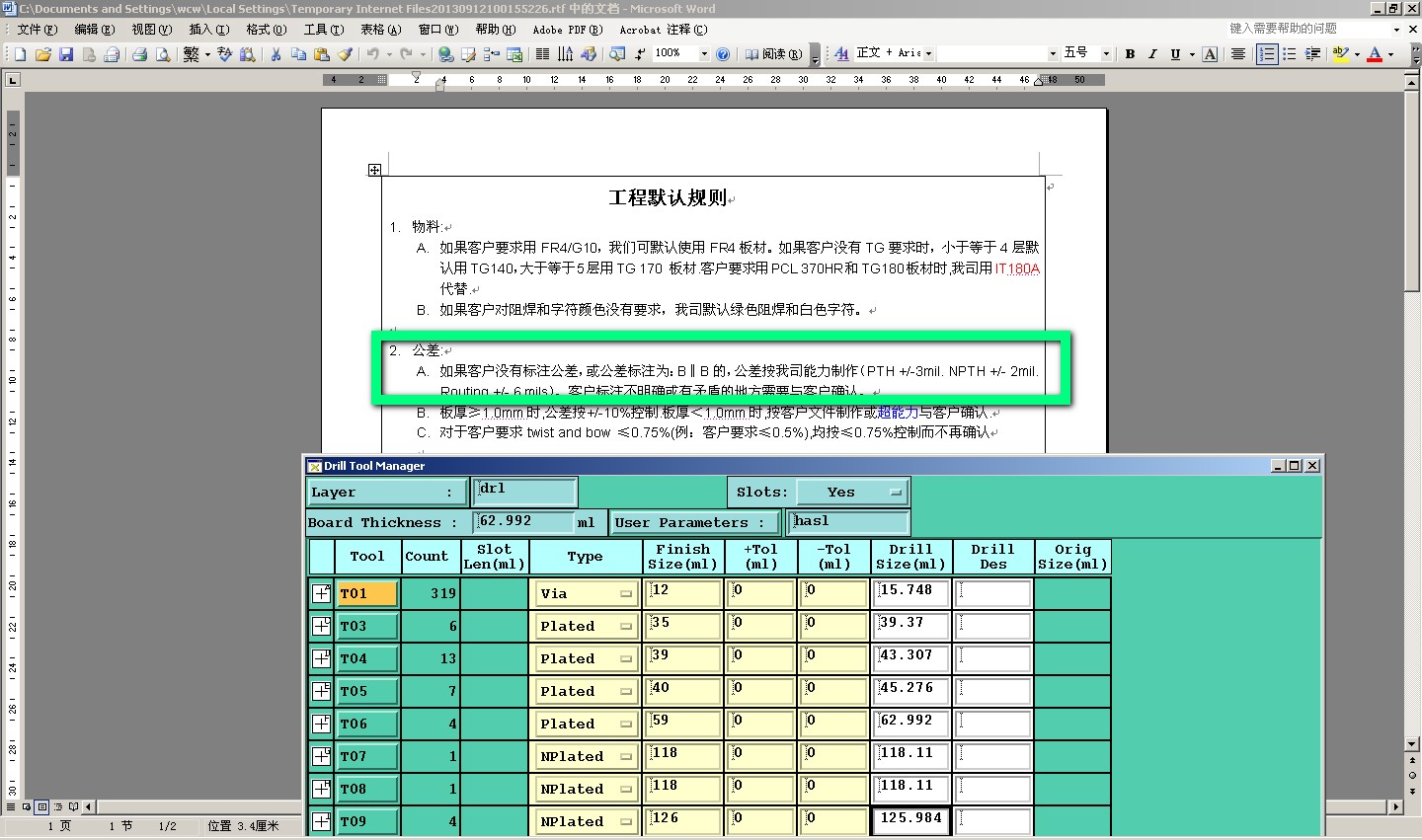Save the document via floppy icon
This screenshot has width=1422, height=840.
coord(66,54)
